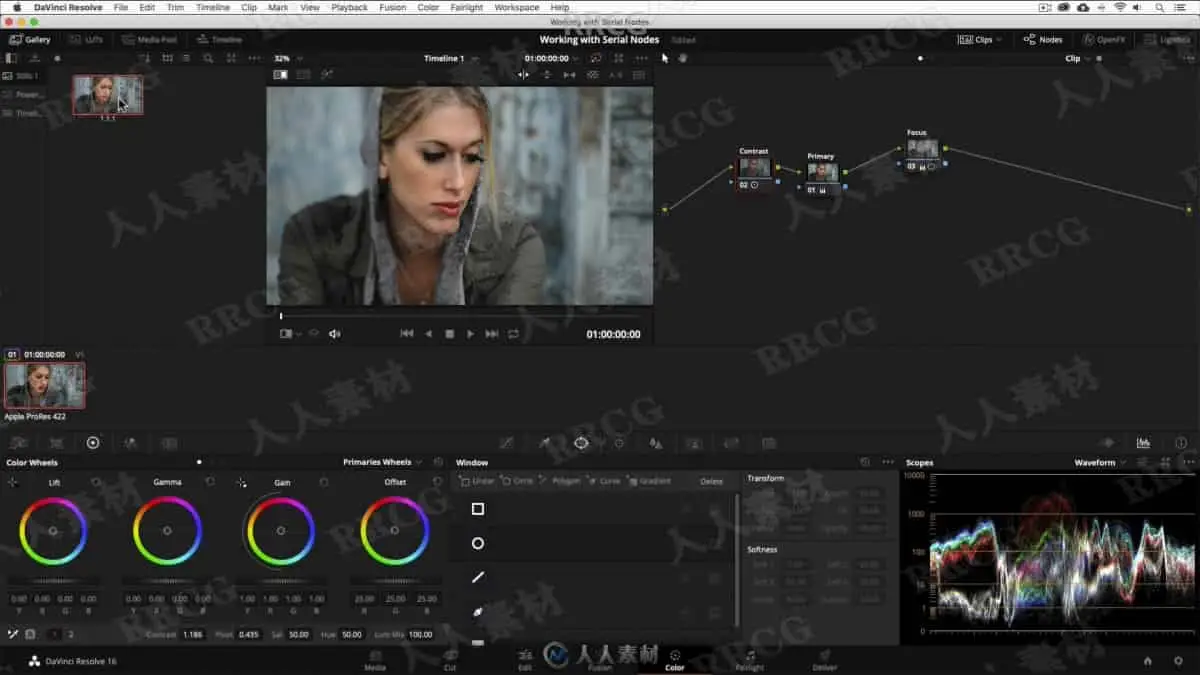Open the Fusion menu
Screen dimensions: 1200x675
392,7
